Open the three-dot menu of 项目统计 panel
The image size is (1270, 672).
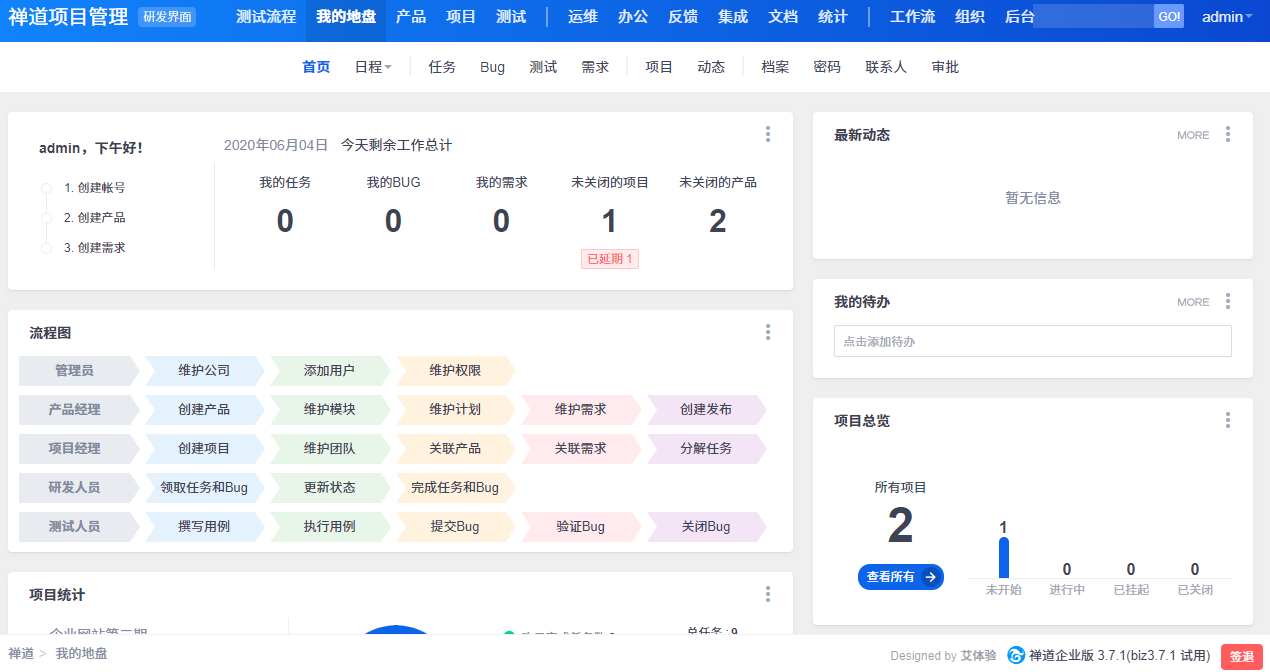pos(768,595)
